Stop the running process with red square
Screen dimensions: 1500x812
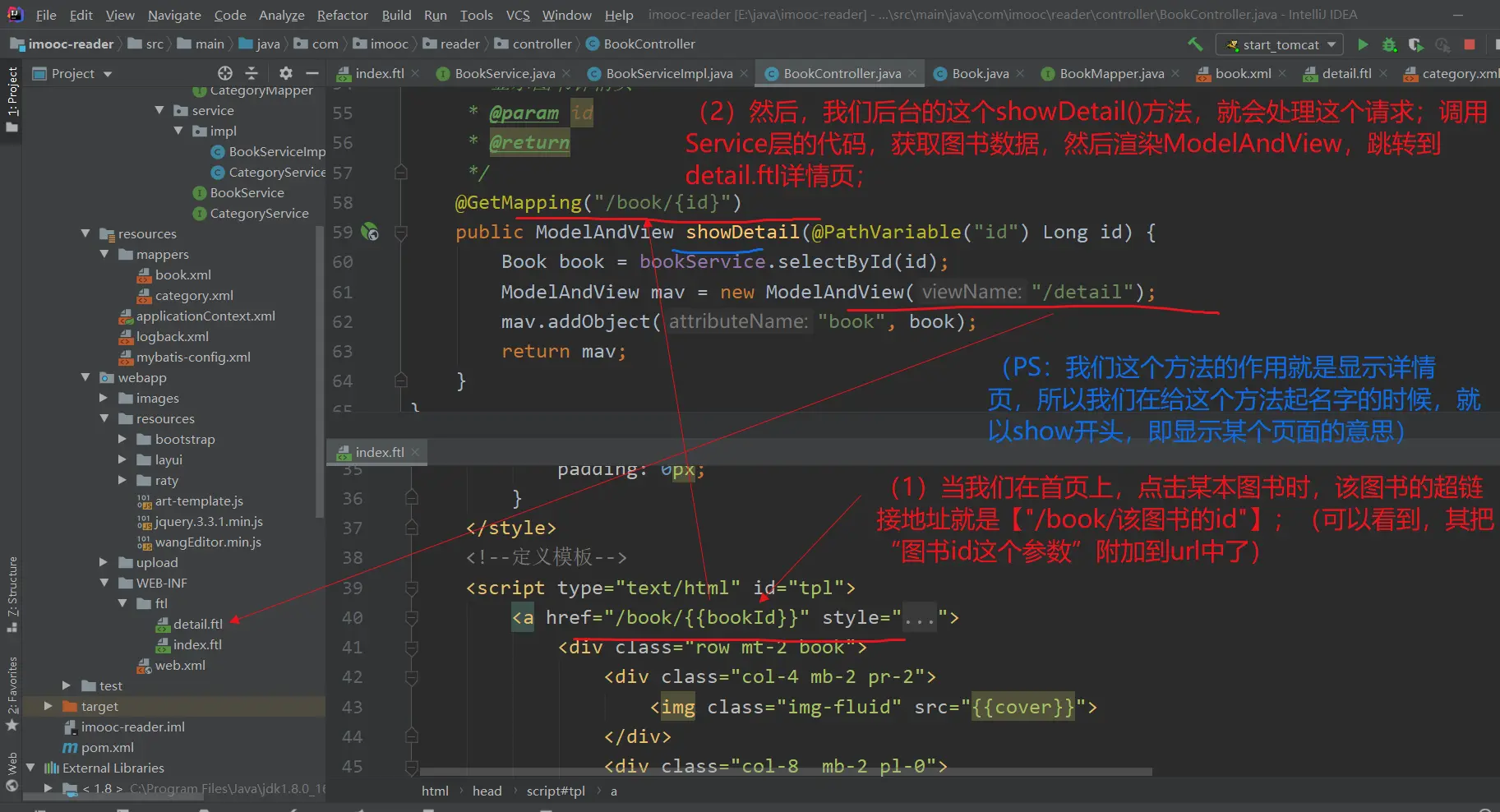tap(1470, 44)
